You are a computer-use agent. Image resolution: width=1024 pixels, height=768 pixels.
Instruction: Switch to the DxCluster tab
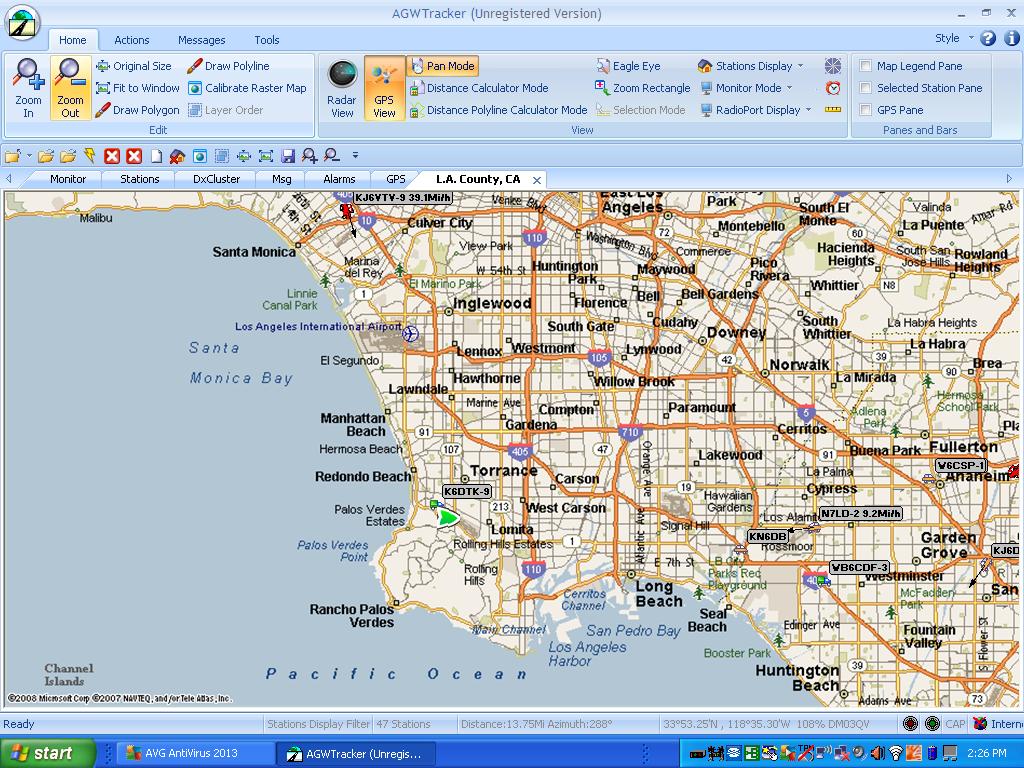click(216, 179)
